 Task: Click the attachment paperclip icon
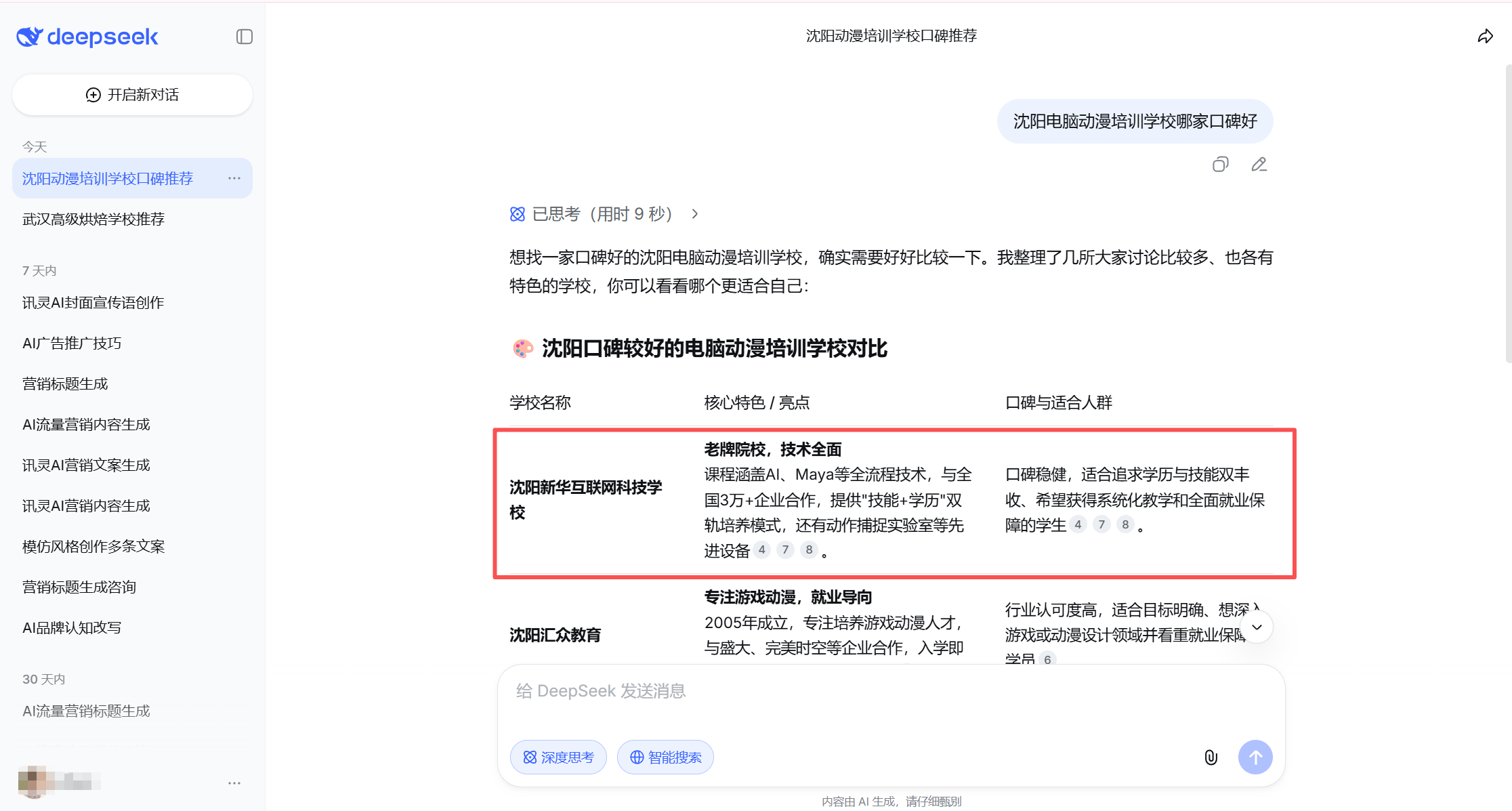[x=1211, y=757]
